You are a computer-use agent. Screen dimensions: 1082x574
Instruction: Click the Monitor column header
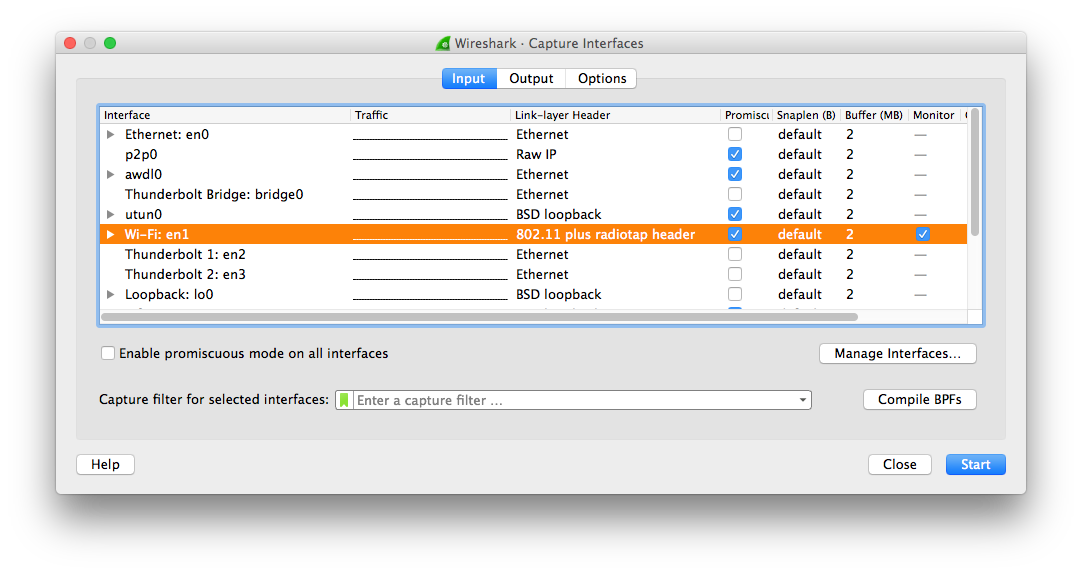point(934,115)
